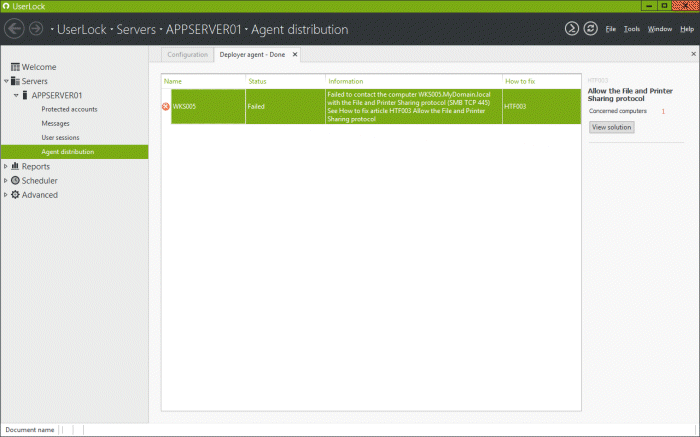Click 'Allow the File and Printer Sharing protocol' heading

pos(630,95)
